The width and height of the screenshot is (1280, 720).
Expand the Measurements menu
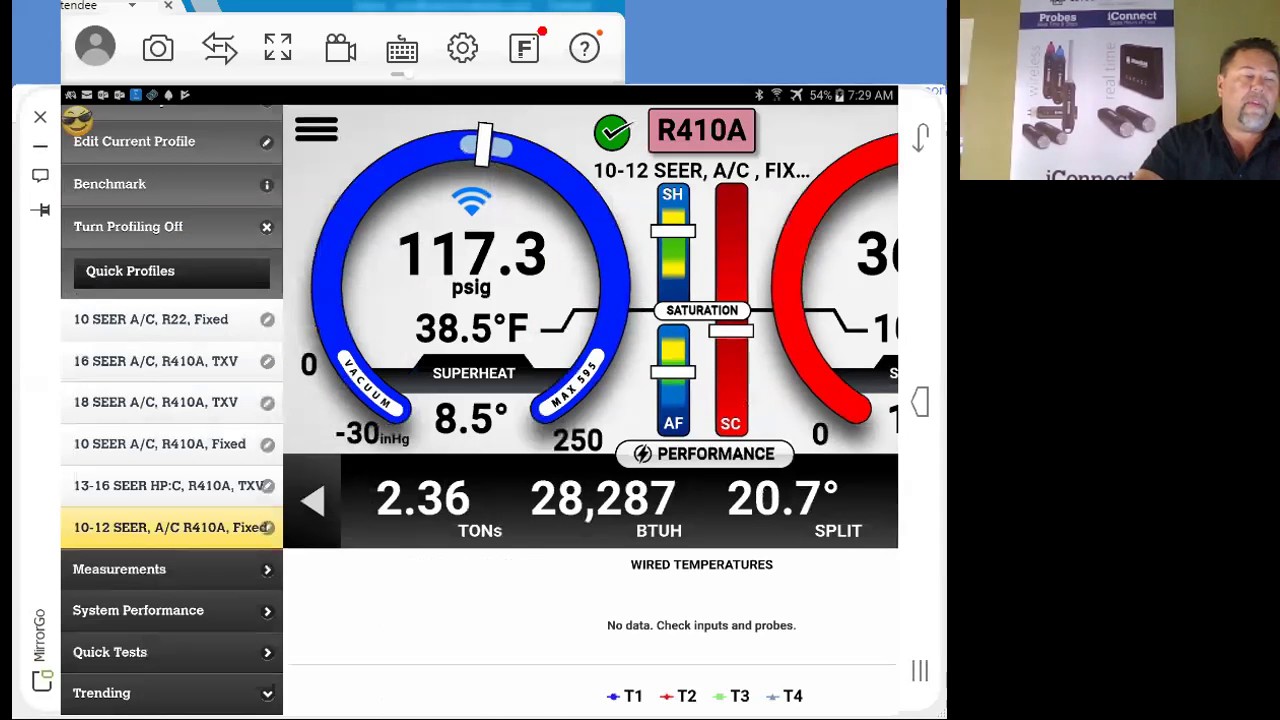[x=172, y=569]
